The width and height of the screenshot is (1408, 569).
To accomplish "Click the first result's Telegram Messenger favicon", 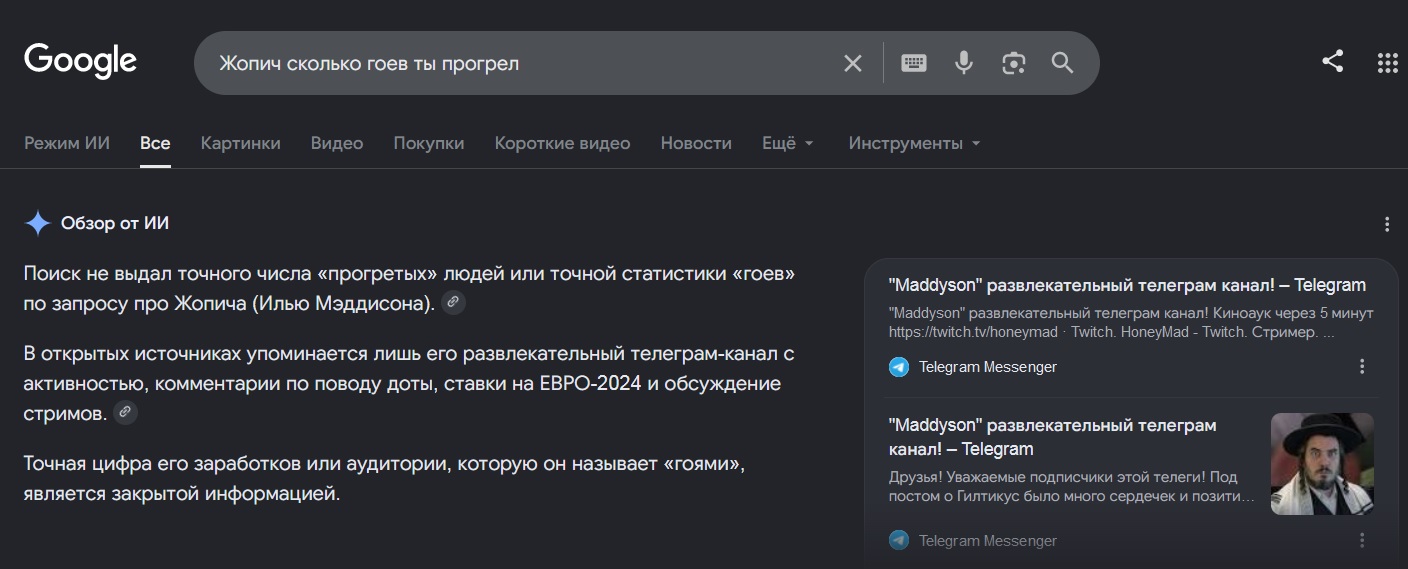I will tap(899, 367).
